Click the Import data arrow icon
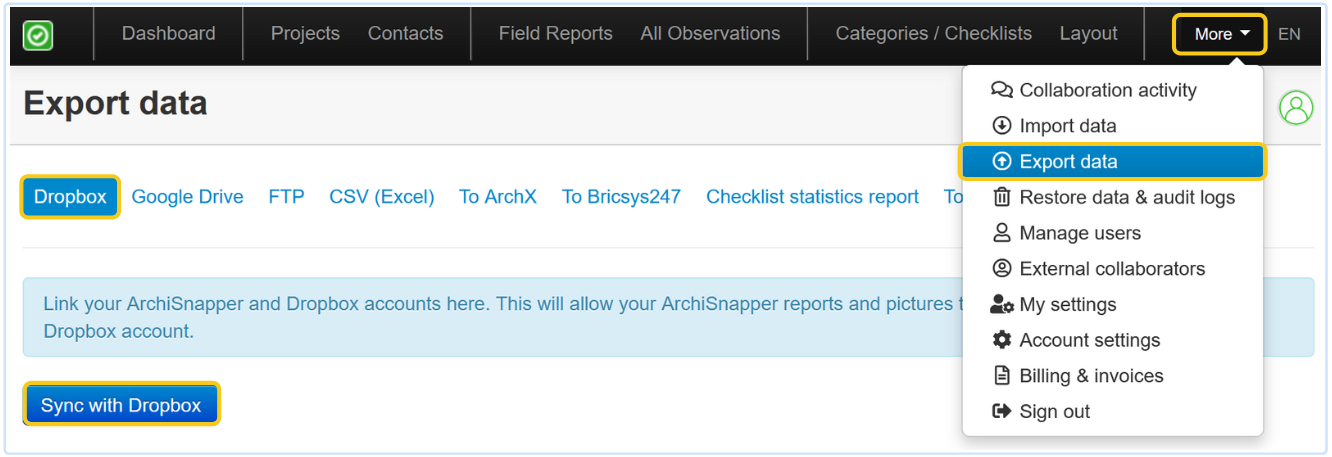The width and height of the screenshot is (1332, 457). [1001, 126]
